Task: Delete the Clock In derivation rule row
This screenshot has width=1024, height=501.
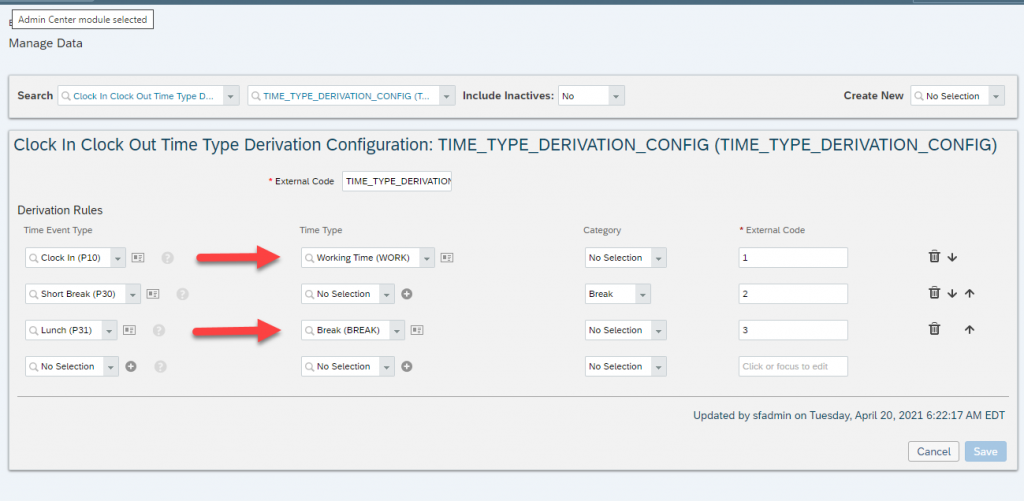Action: click(934, 257)
